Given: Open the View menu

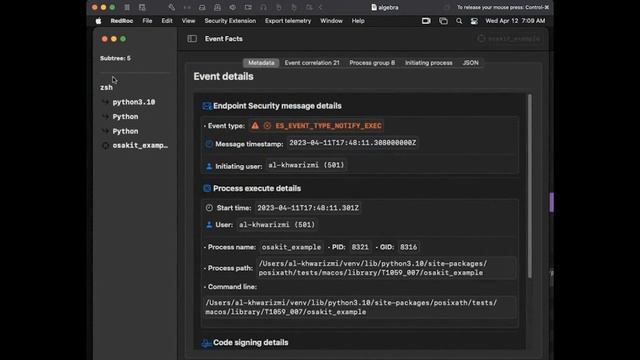Looking at the screenshot, I should [188, 21].
